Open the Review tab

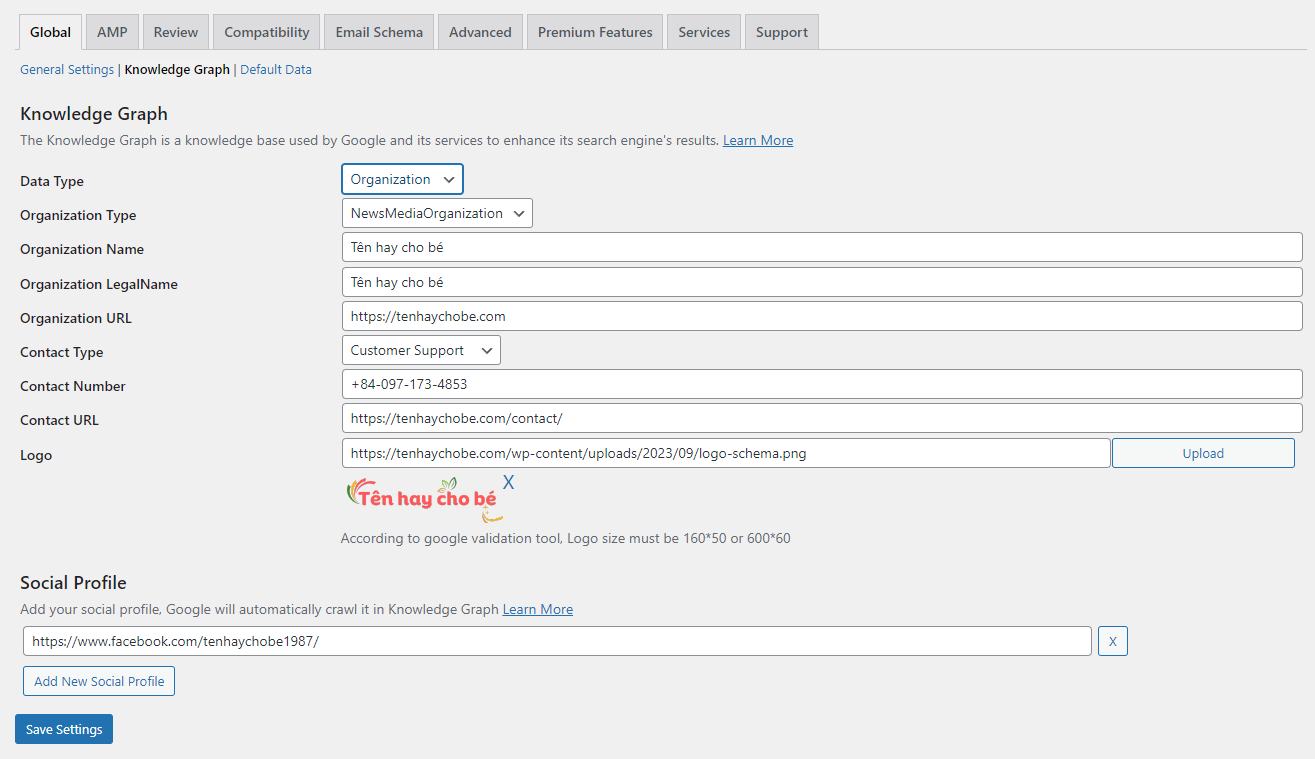point(176,32)
